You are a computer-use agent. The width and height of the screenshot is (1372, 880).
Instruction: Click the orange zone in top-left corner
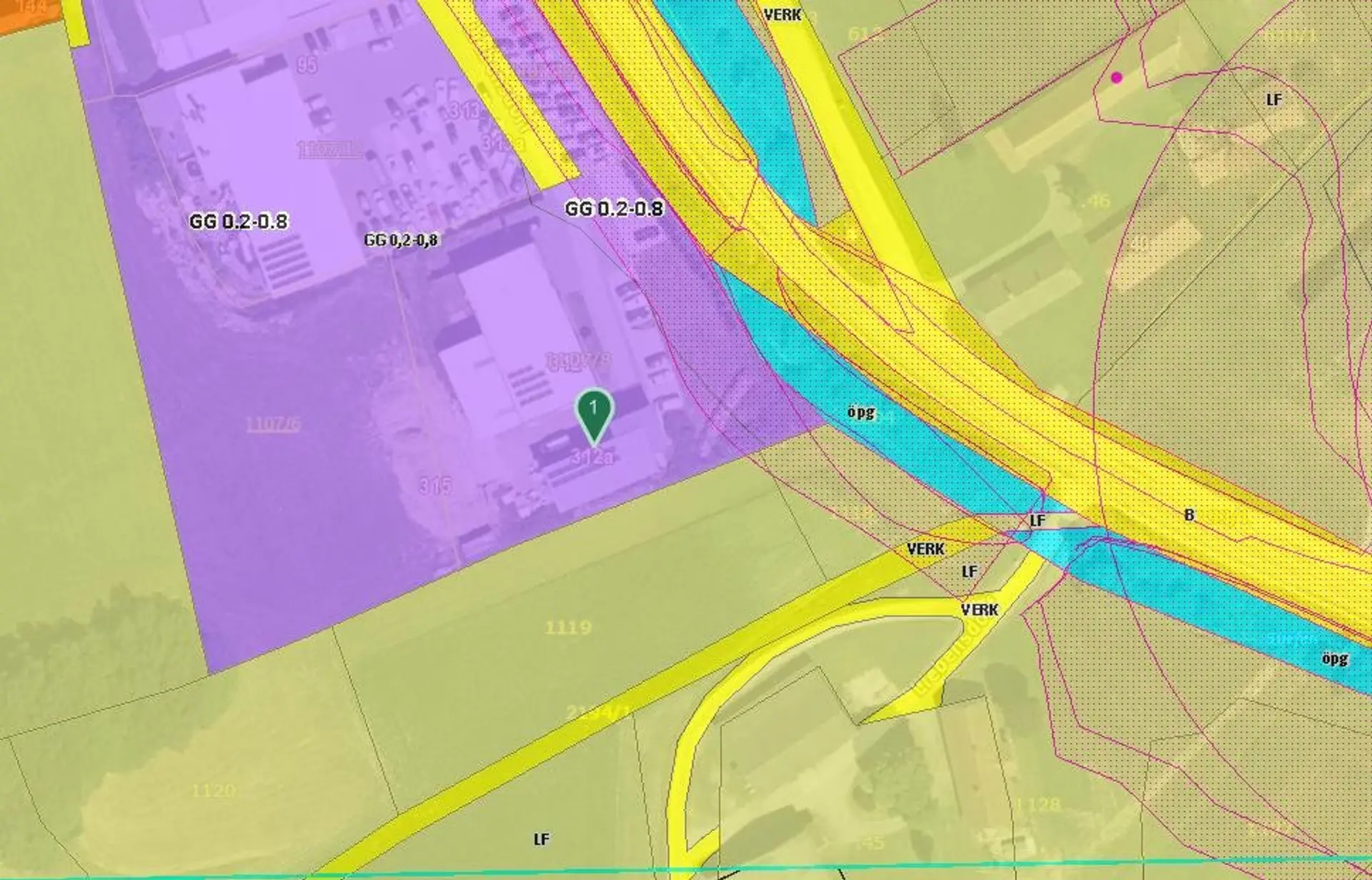25,13
